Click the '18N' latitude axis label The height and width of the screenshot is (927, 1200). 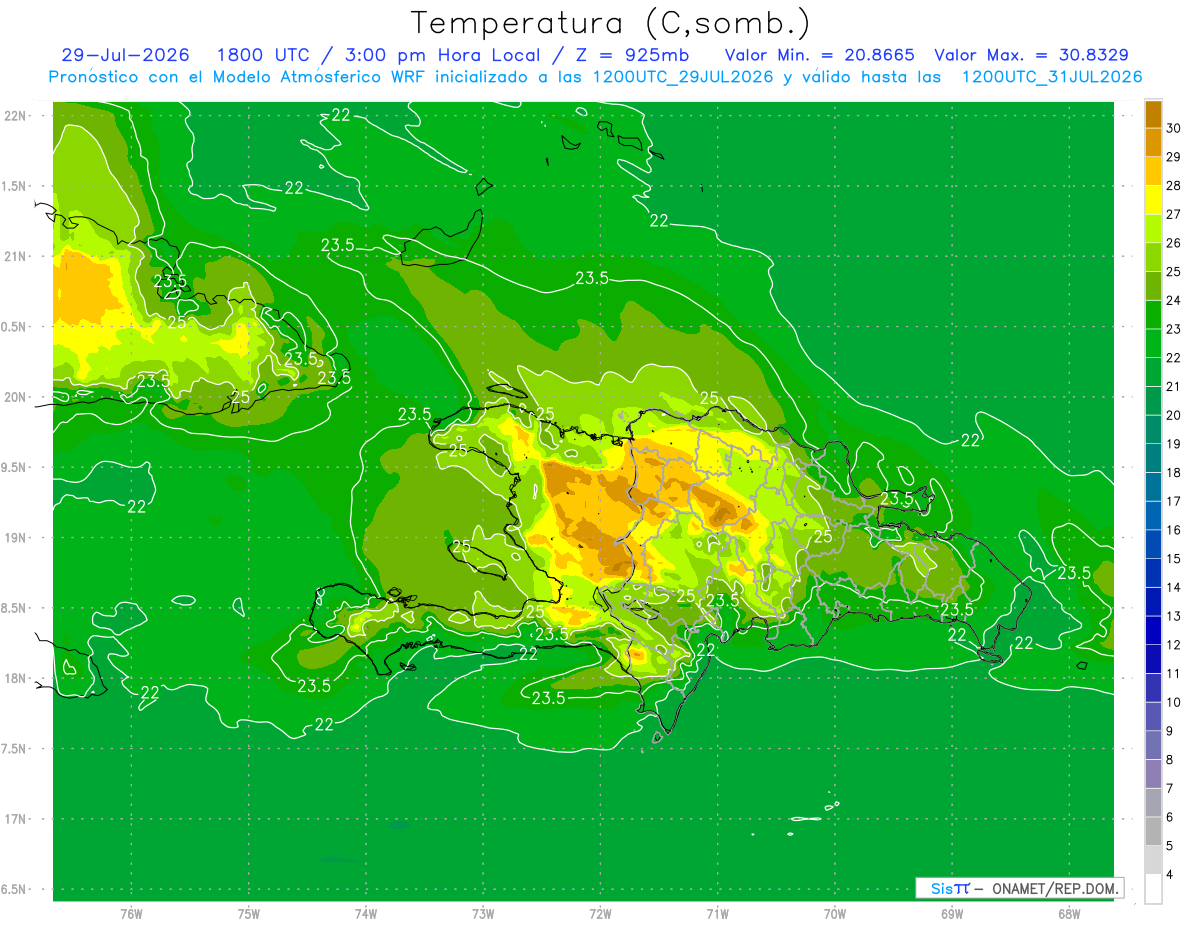pos(15,678)
